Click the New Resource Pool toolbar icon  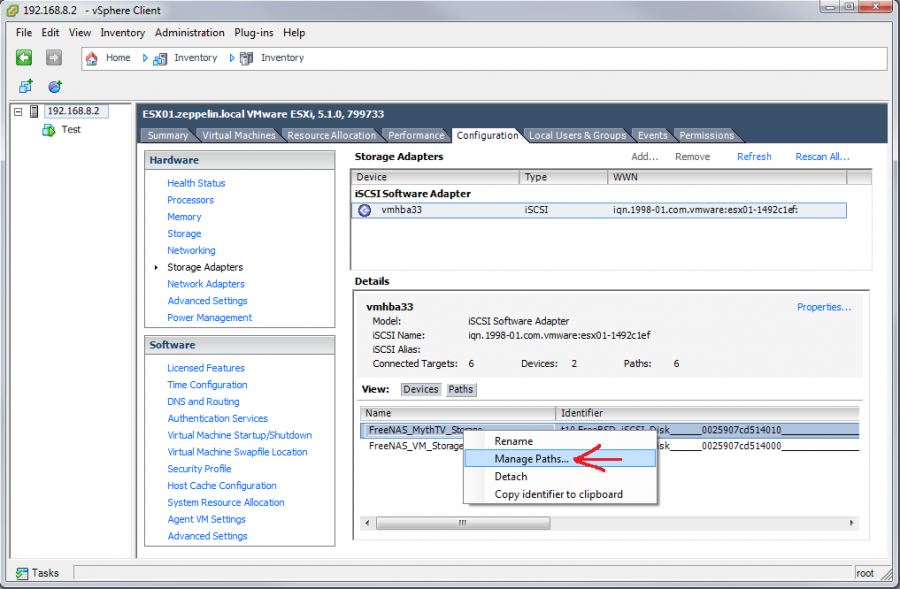(55, 86)
